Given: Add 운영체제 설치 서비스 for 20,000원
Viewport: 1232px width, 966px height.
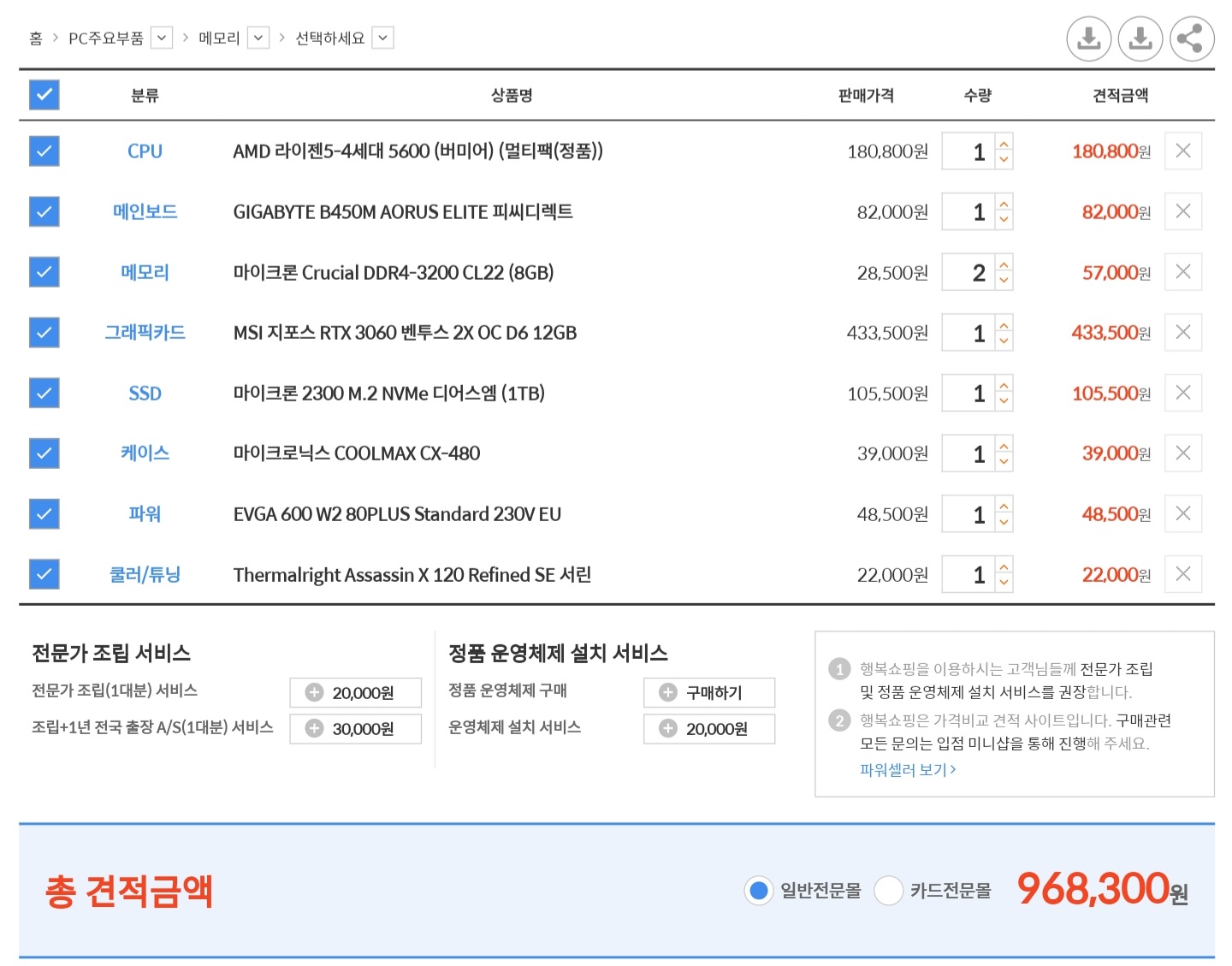Looking at the screenshot, I should [709, 729].
